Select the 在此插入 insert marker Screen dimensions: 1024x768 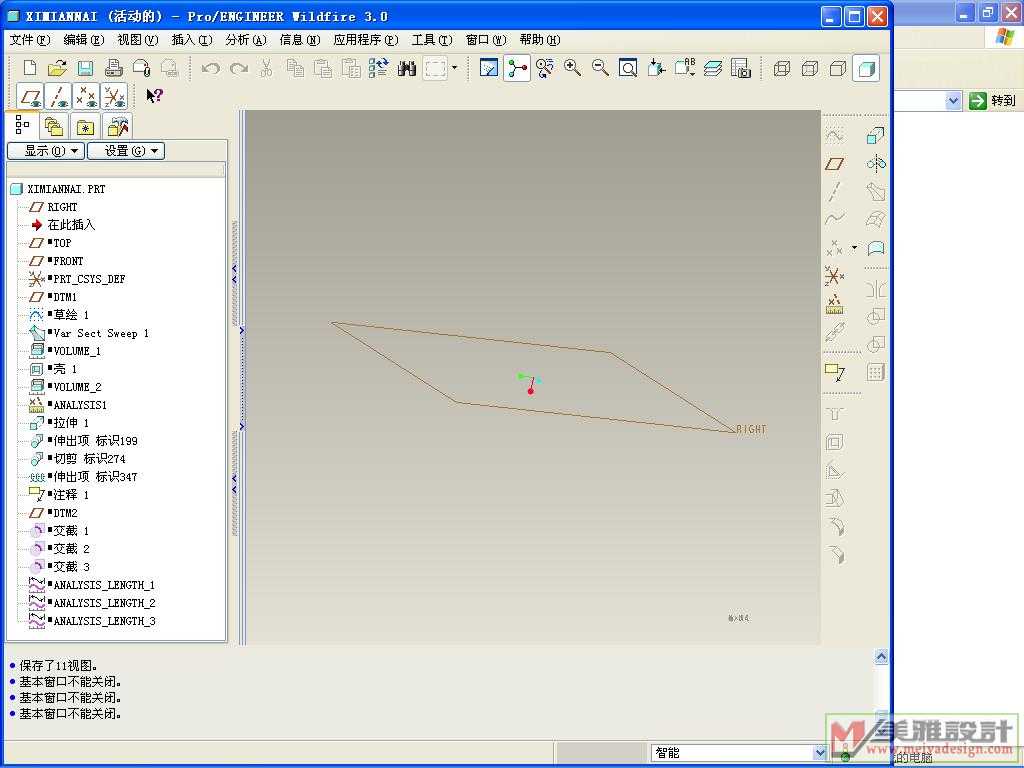(x=71, y=225)
